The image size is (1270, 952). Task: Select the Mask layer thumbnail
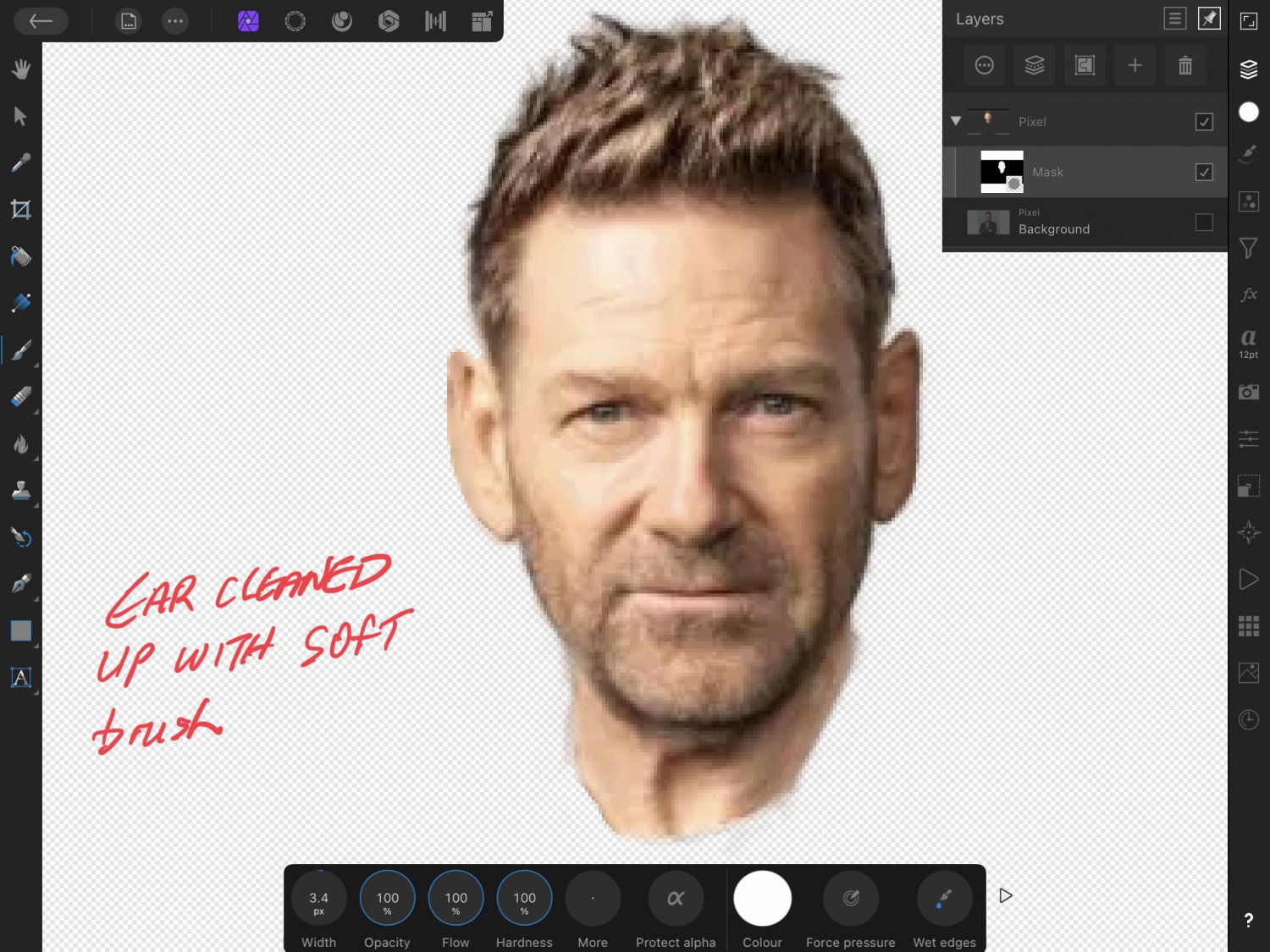[x=1002, y=172]
